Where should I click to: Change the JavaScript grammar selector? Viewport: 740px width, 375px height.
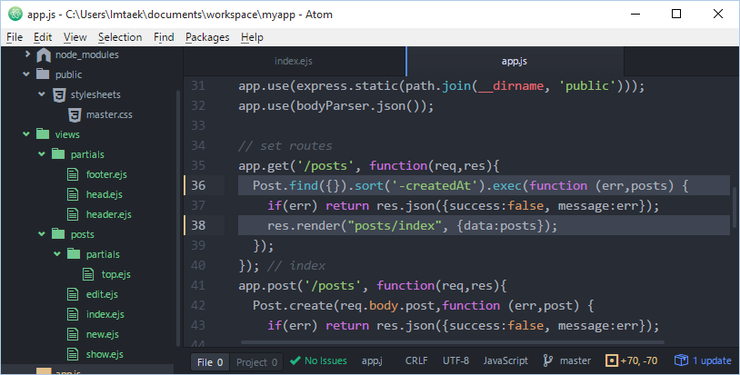(505, 361)
